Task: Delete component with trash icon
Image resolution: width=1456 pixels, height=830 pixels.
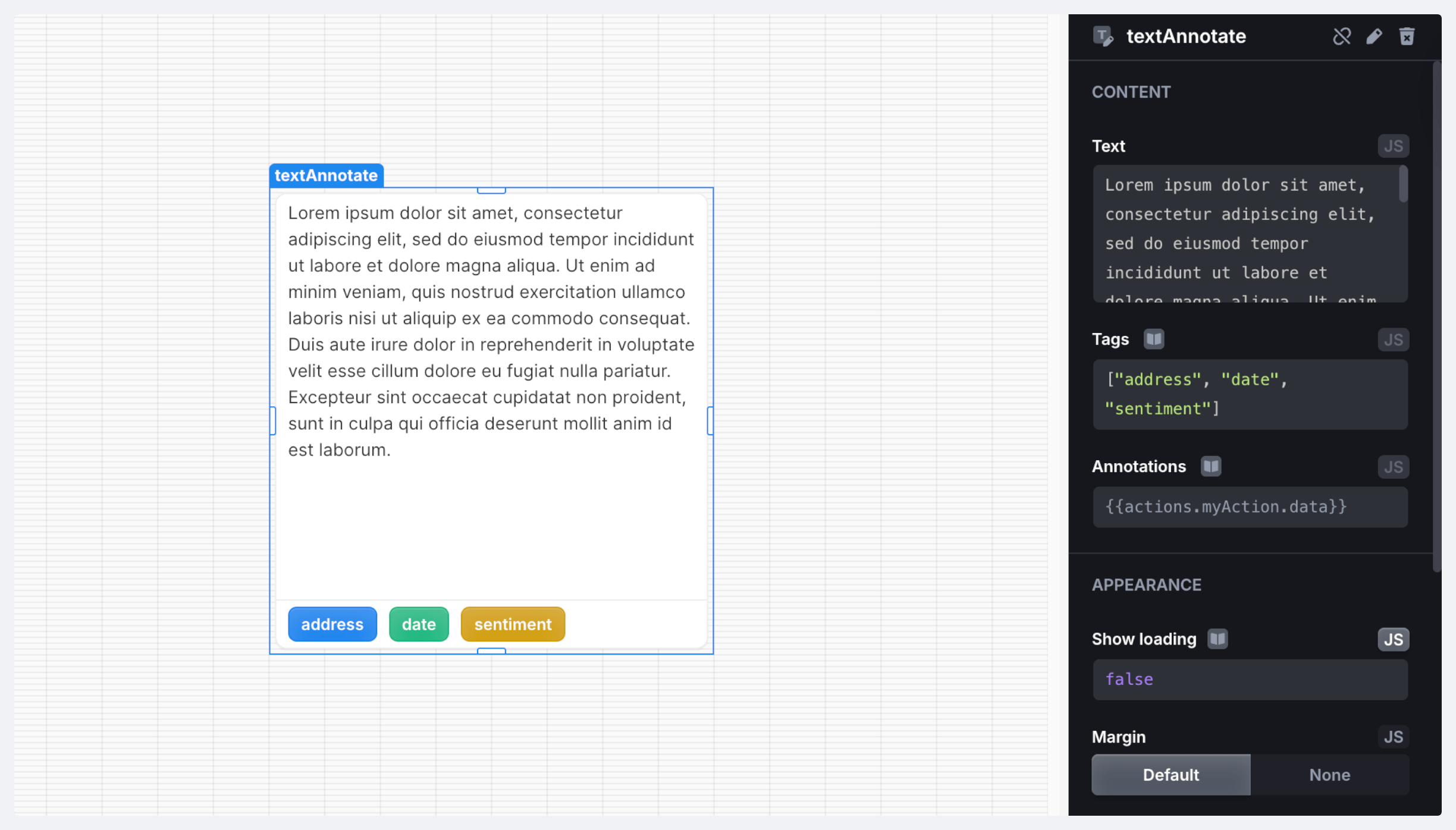Action: click(1407, 36)
